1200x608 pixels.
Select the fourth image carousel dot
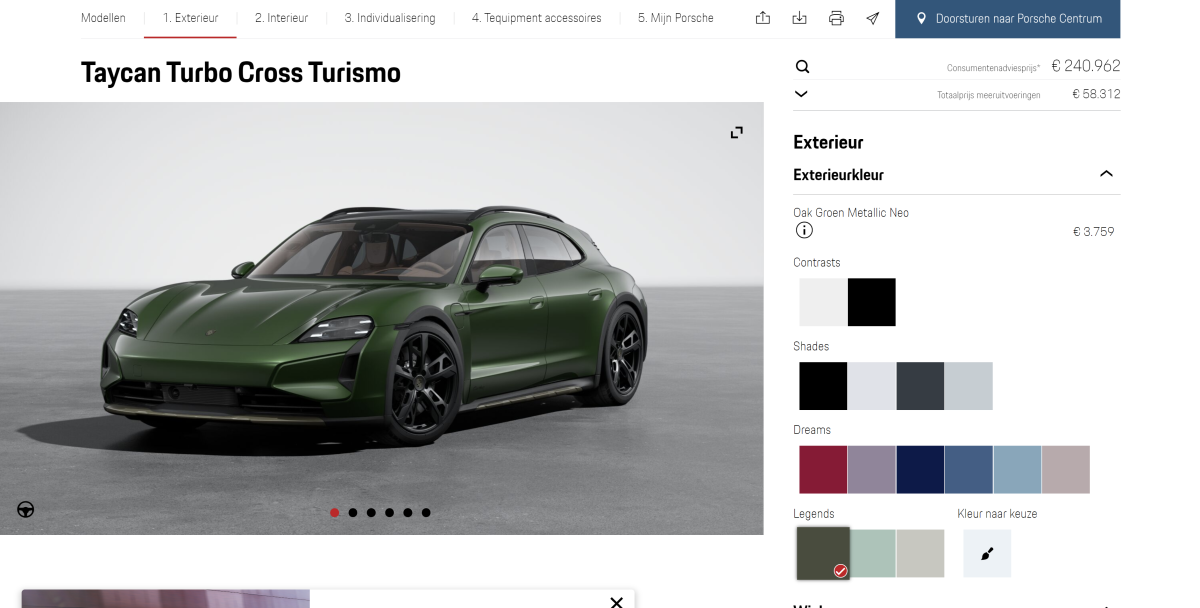(389, 513)
